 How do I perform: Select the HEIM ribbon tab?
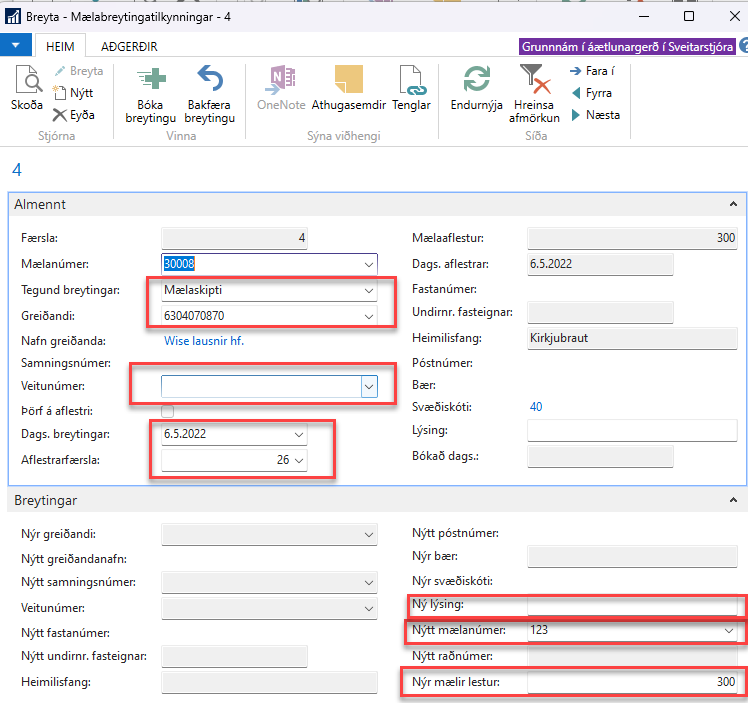point(60,46)
